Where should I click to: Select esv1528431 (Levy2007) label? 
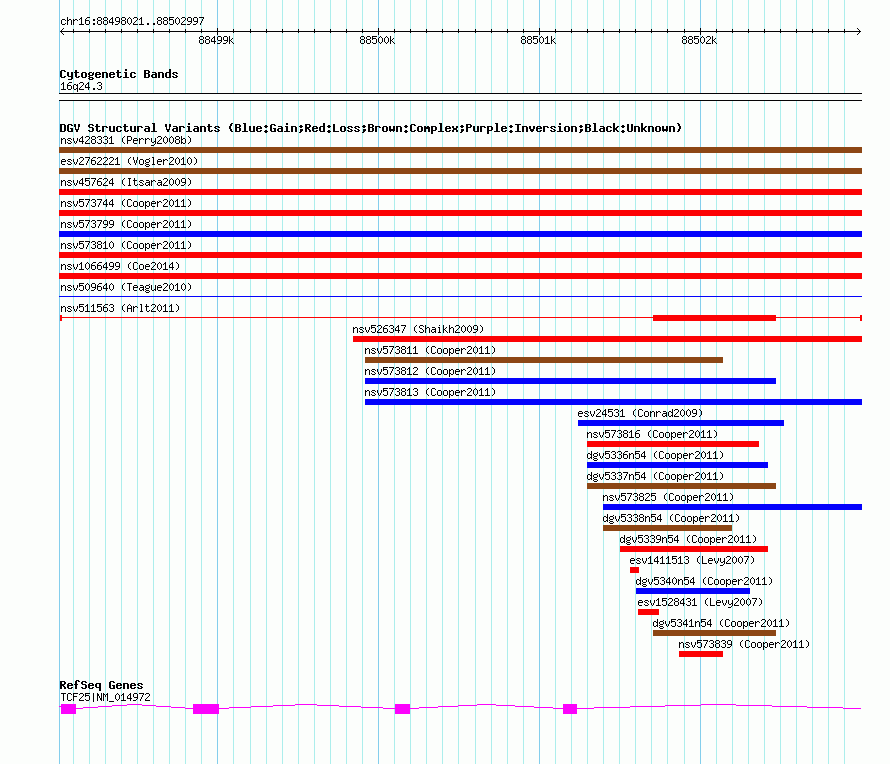[x=700, y=602]
